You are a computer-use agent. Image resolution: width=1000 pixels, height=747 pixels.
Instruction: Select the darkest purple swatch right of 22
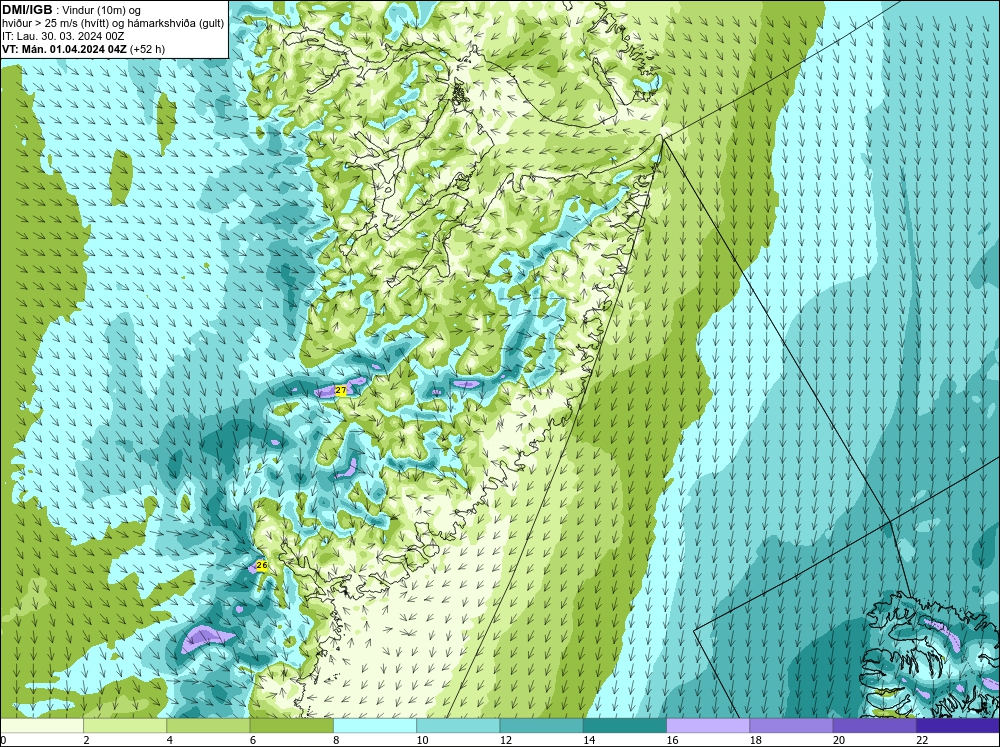tap(958, 725)
